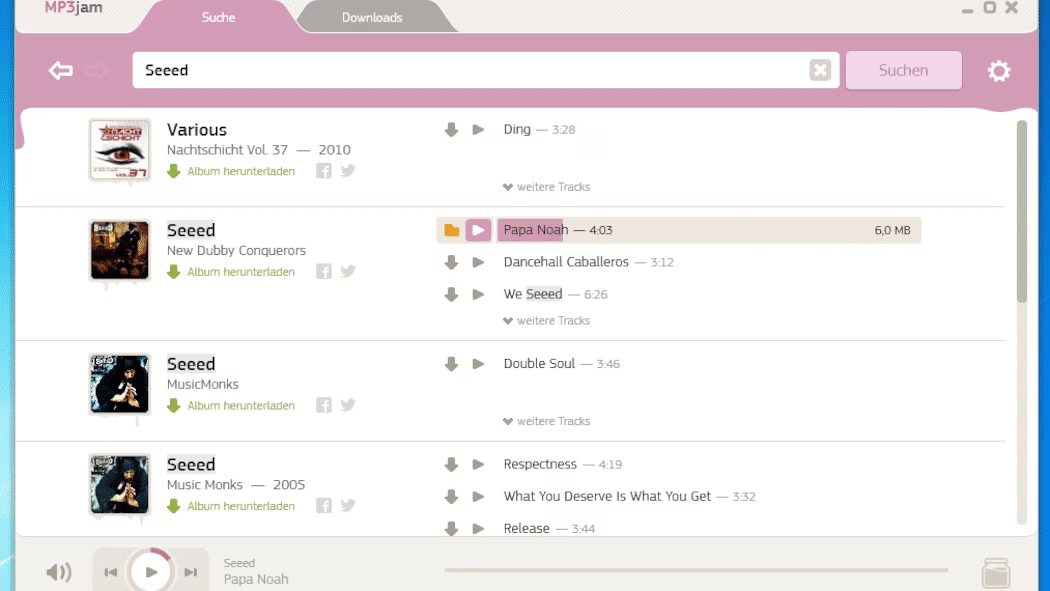Download the track Release

pos(451,528)
